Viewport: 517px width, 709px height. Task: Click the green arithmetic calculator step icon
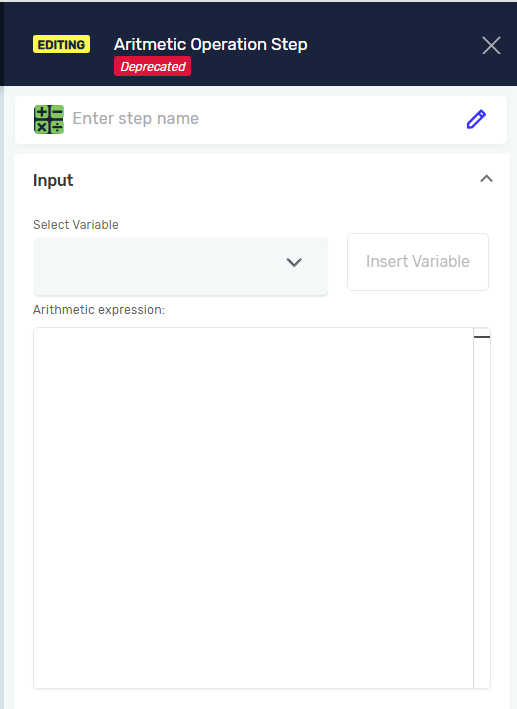(49, 119)
